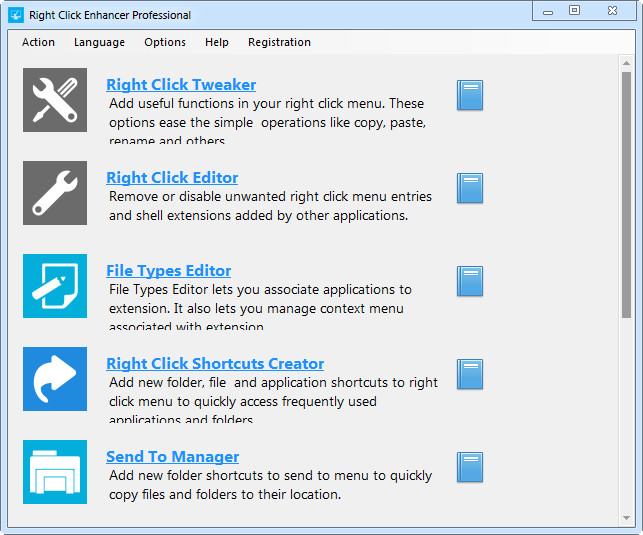
Task: Open the help book for File Types Editor
Action: click(x=470, y=281)
